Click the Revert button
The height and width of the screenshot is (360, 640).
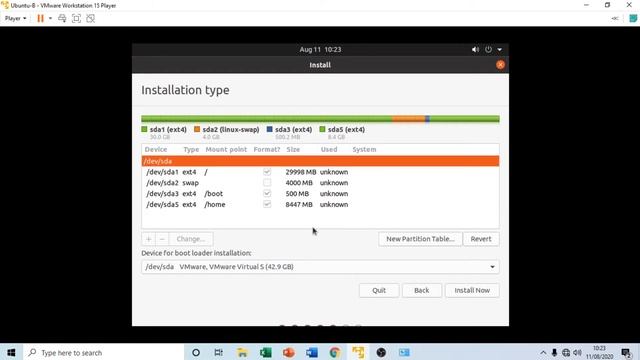click(x=481, y=239)
